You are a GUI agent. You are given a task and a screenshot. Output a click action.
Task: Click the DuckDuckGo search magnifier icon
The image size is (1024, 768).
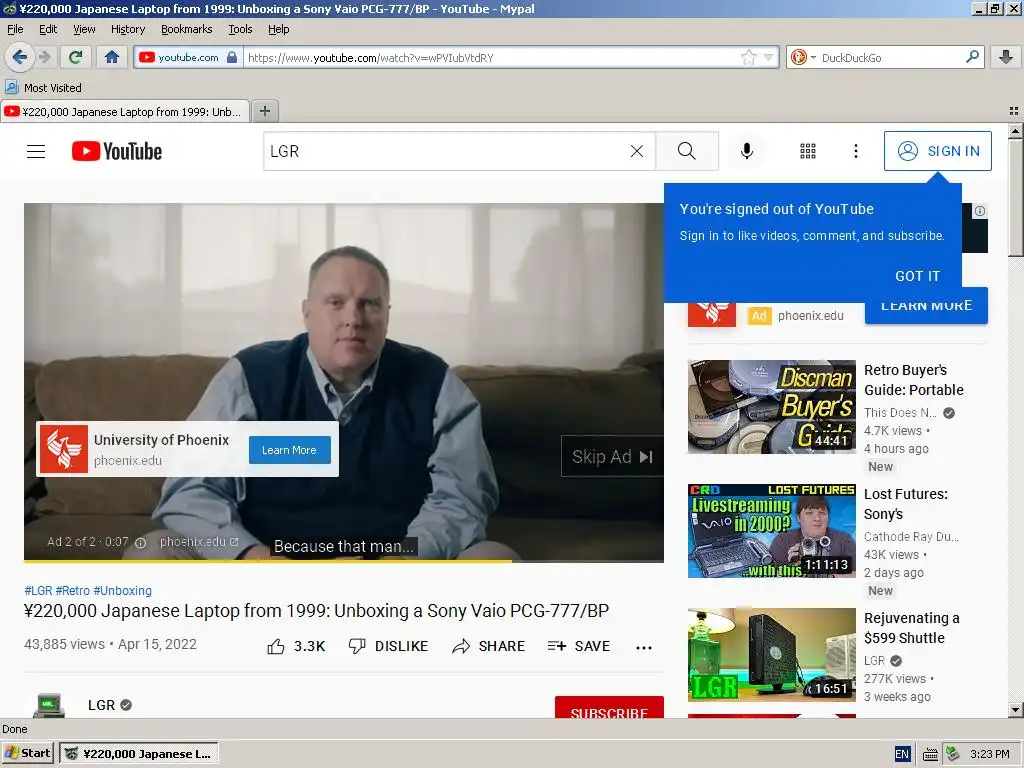coord(972,57)
